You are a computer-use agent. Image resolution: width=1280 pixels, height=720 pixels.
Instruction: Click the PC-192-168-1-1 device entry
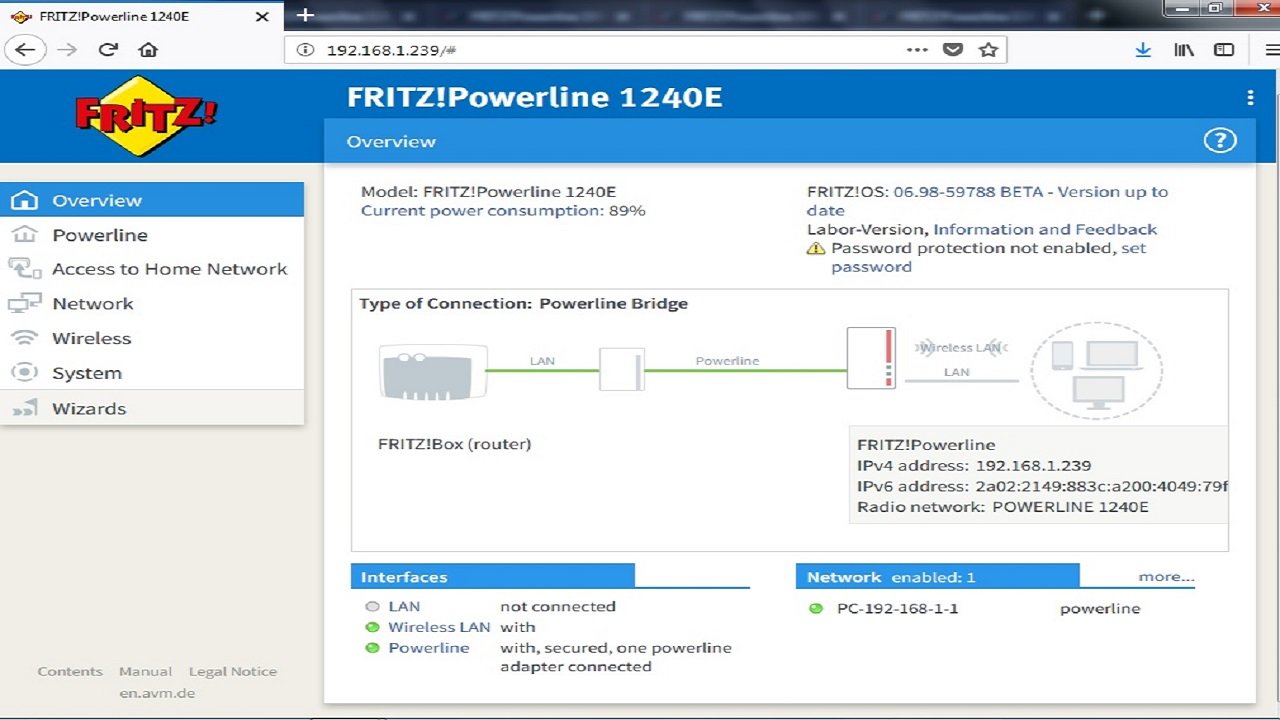[897, 608]
